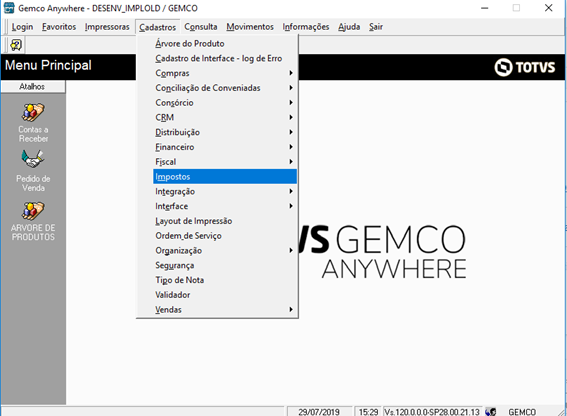Click the date 29/07/2019 in status bar
Screen dimensions: 567x416
[x=319, y=412]
